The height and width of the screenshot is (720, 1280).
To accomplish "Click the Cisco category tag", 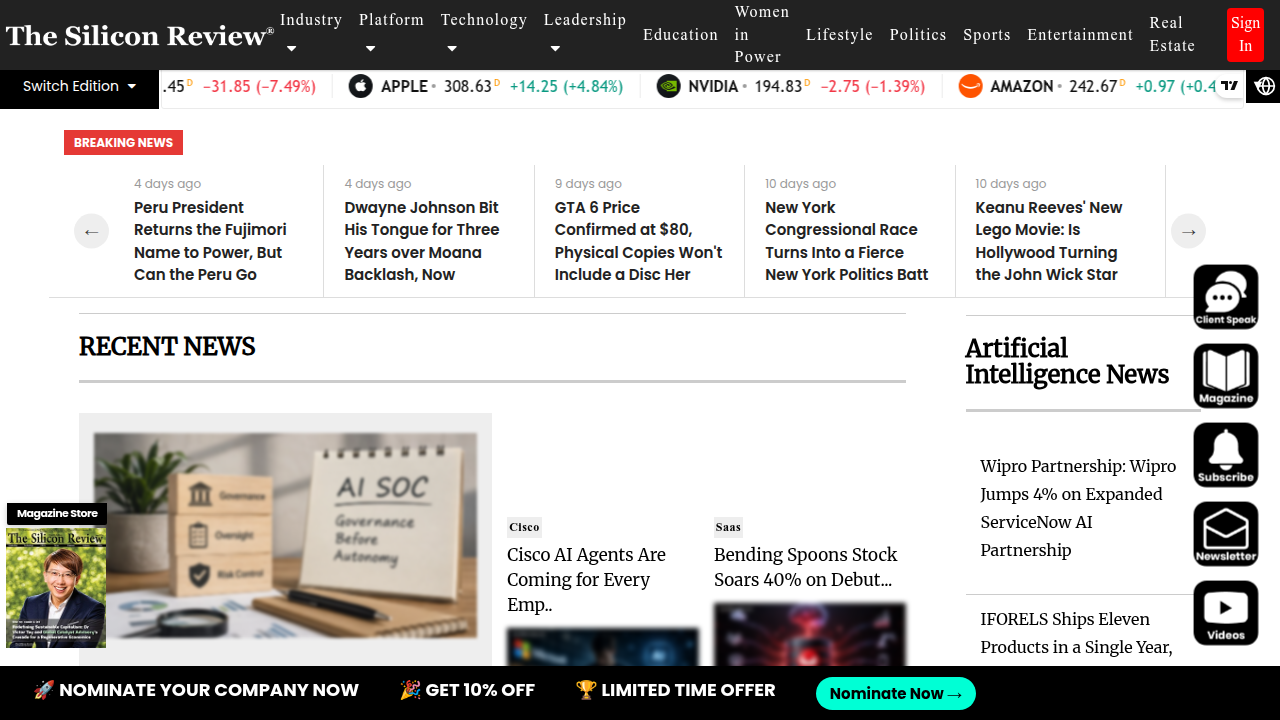I will point(524,527).
